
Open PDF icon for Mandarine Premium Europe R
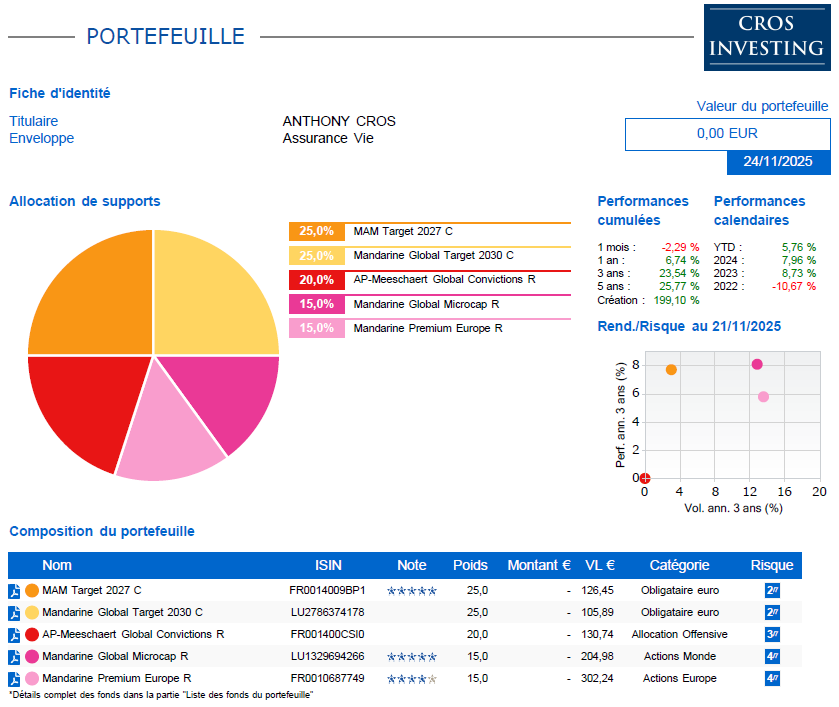tap(14, 679)
